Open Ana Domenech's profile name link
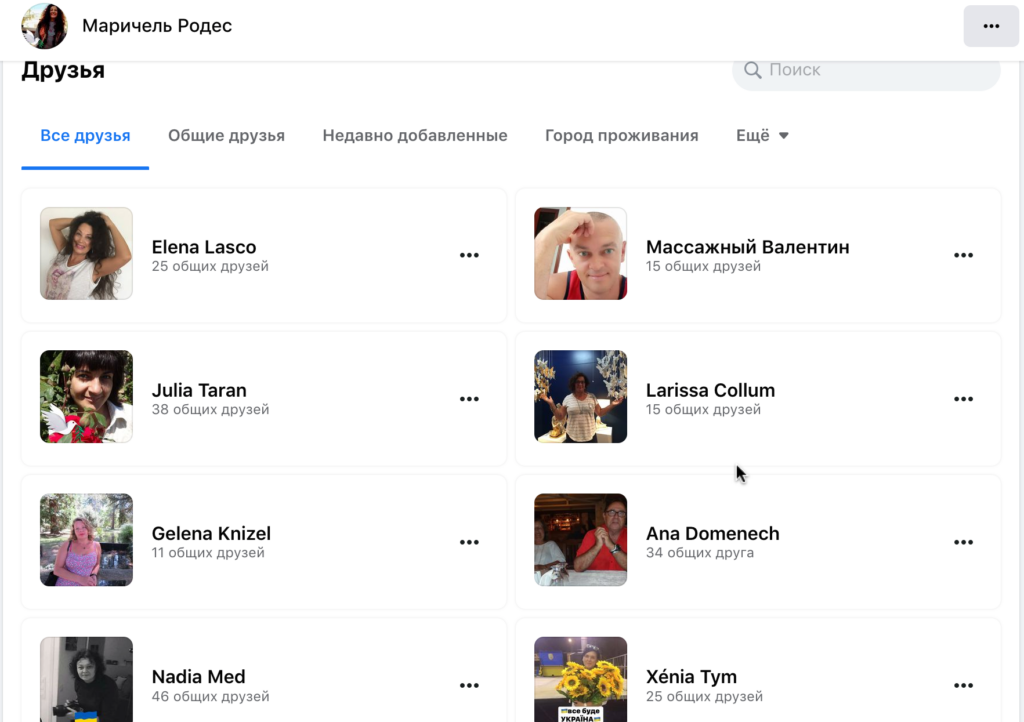1024x722 pixels. tap(712, 533)
